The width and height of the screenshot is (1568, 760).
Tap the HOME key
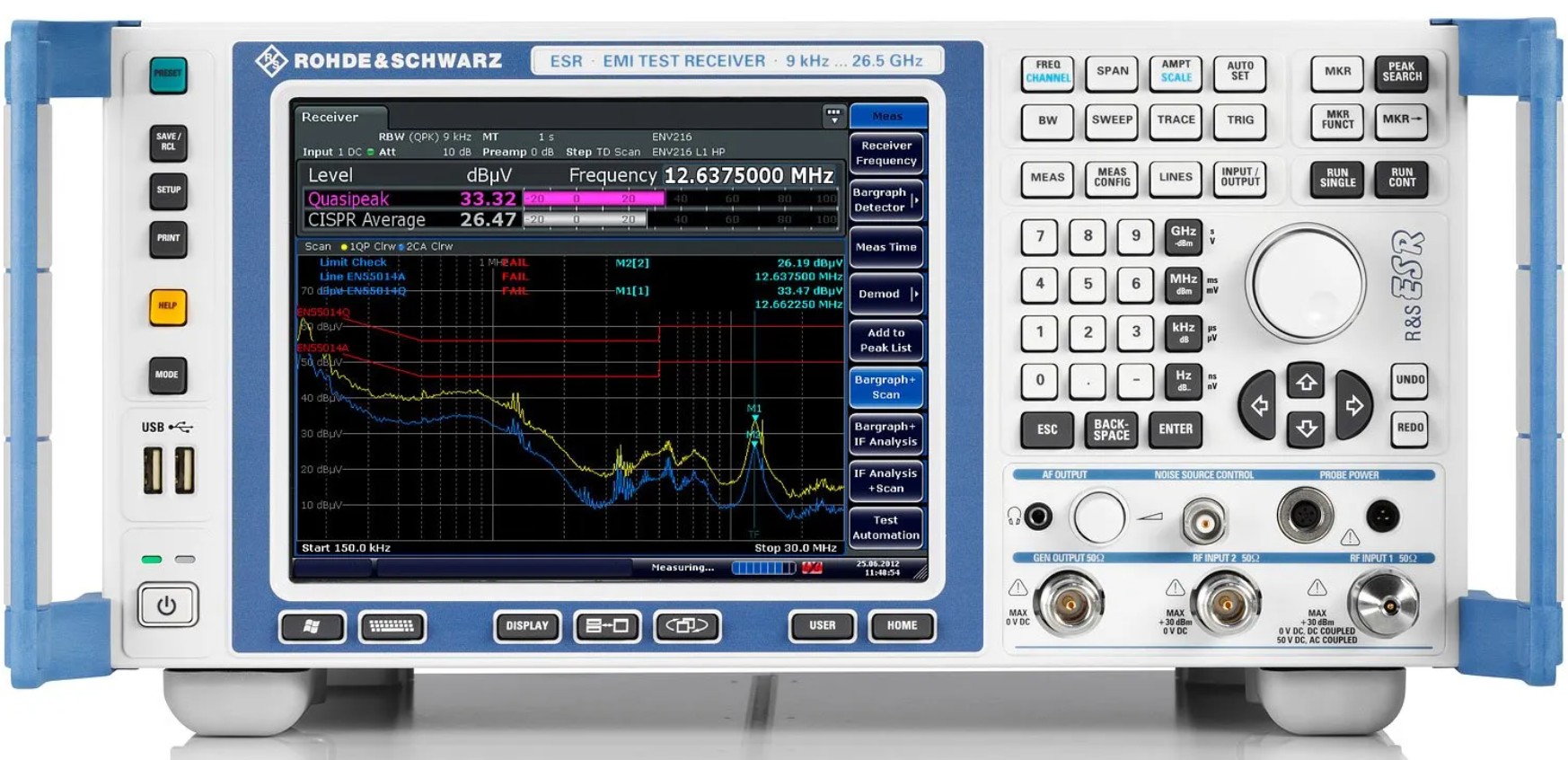point(902,626)
